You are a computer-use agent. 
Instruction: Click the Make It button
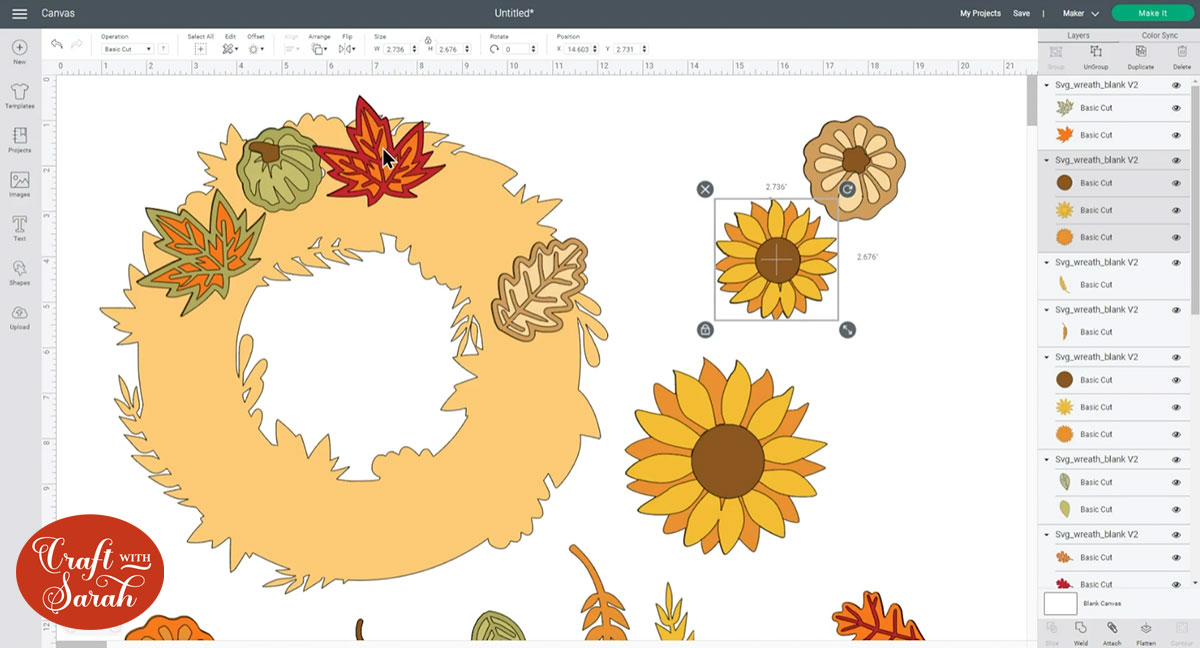tap(1152, 13)
